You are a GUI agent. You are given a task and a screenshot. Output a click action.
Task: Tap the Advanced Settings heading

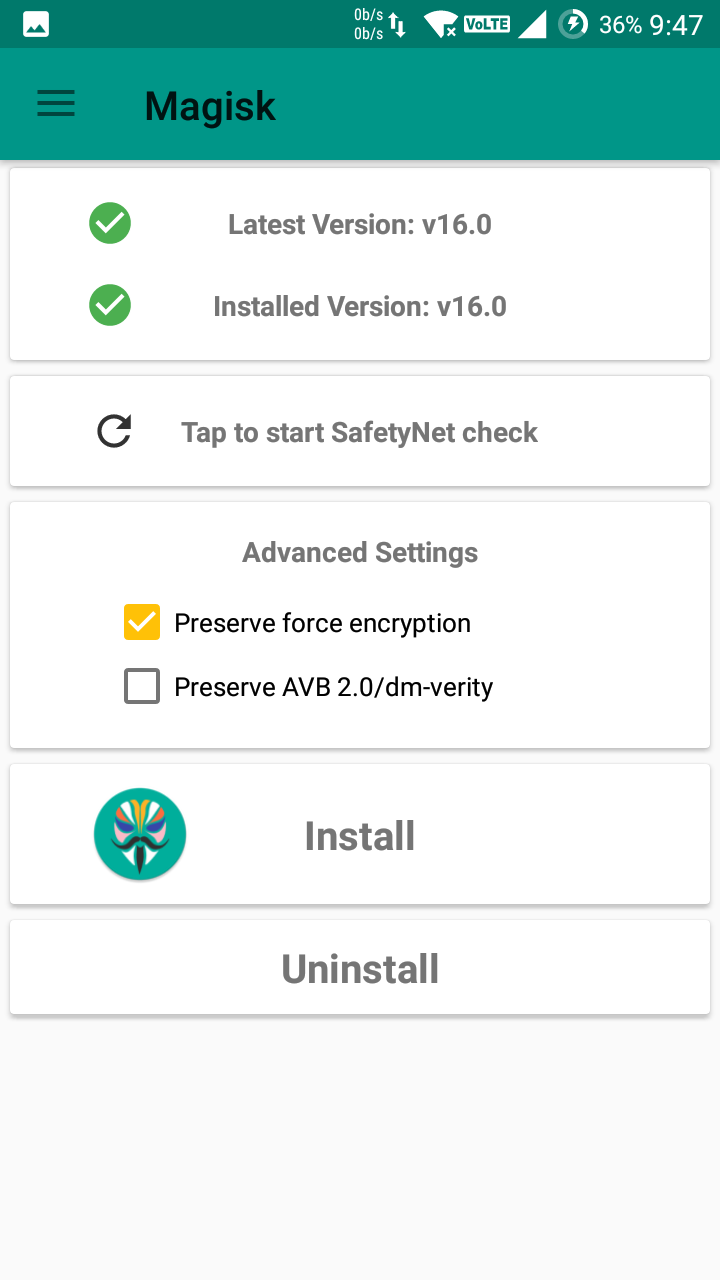[x=360, y=552]
